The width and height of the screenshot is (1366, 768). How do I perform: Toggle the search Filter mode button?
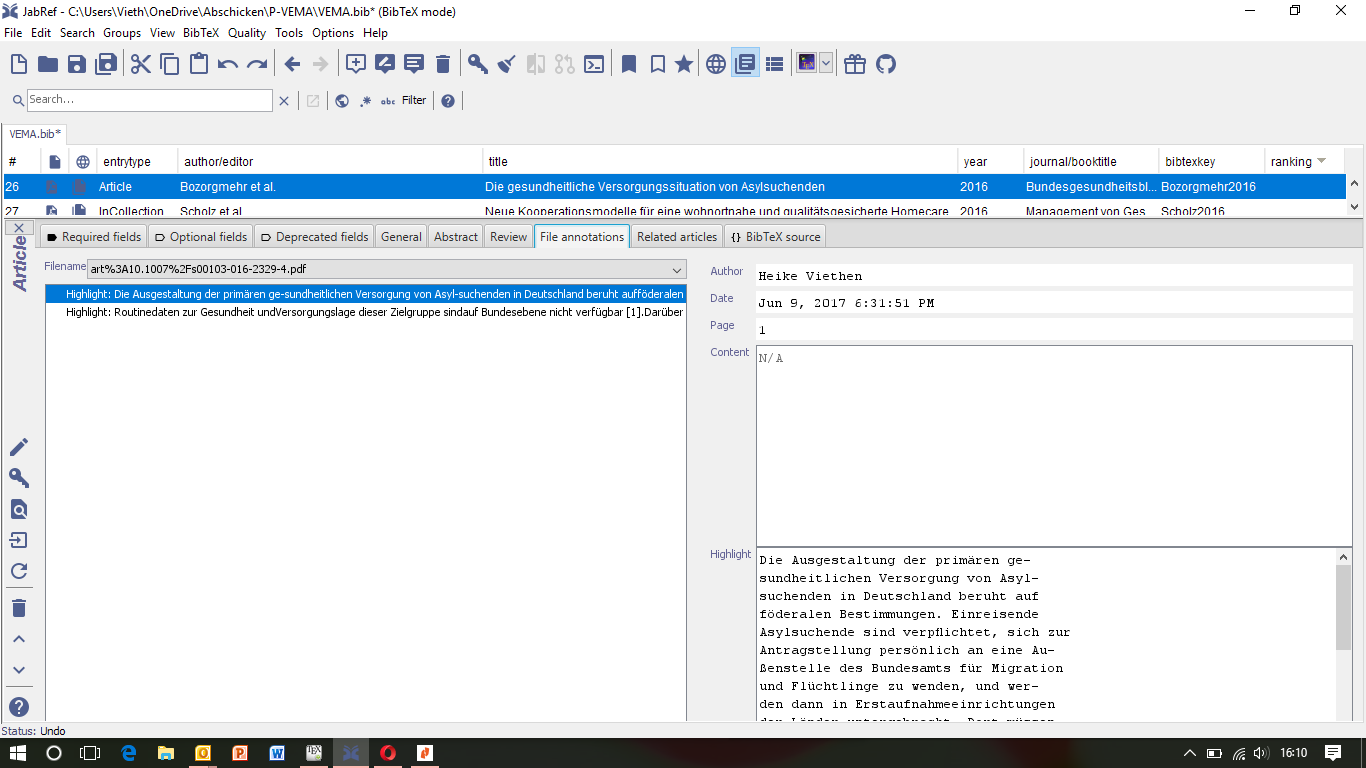(x=414, y=100)
